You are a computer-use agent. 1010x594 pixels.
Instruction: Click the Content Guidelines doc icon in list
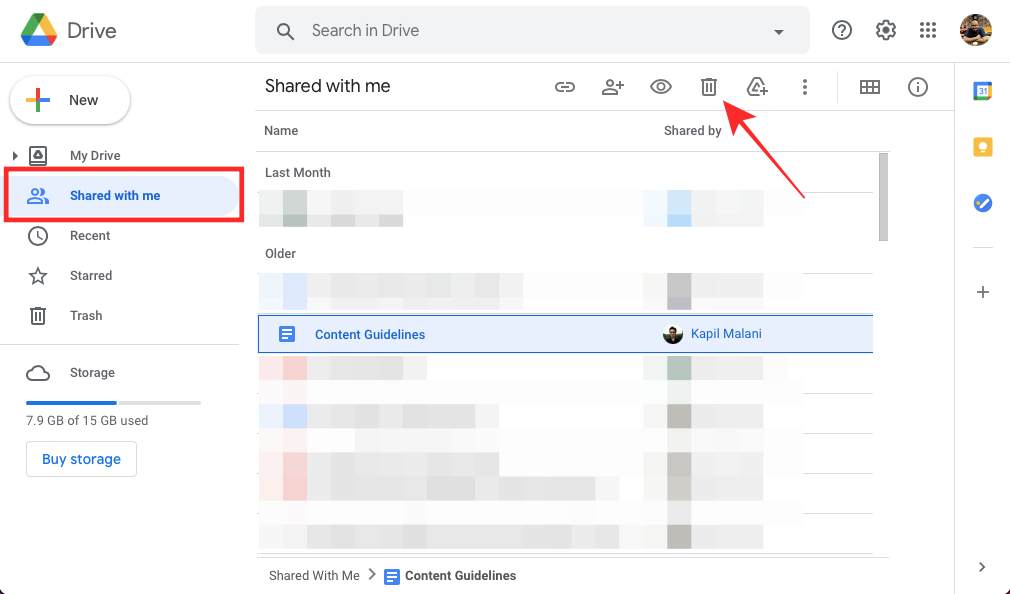pyautogui.click(x=287, y=334)
